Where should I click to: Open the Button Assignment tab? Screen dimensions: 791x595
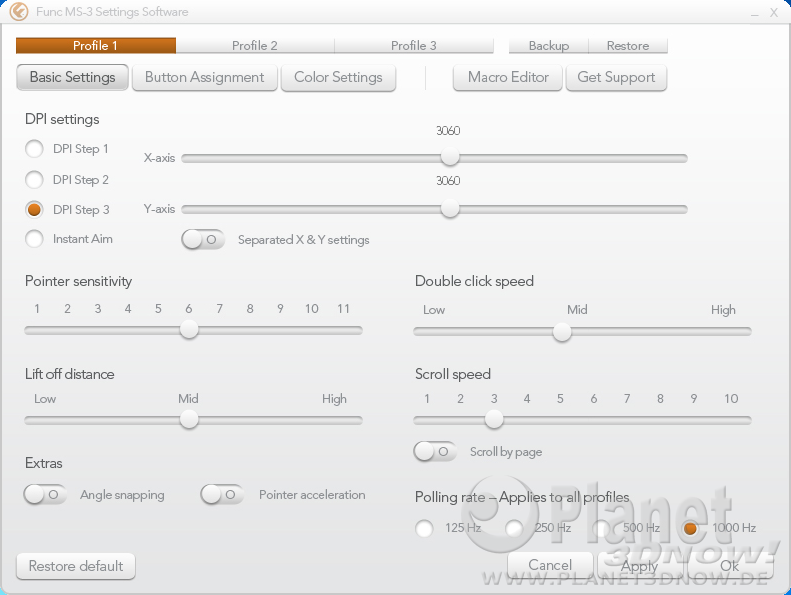point(205,77)
